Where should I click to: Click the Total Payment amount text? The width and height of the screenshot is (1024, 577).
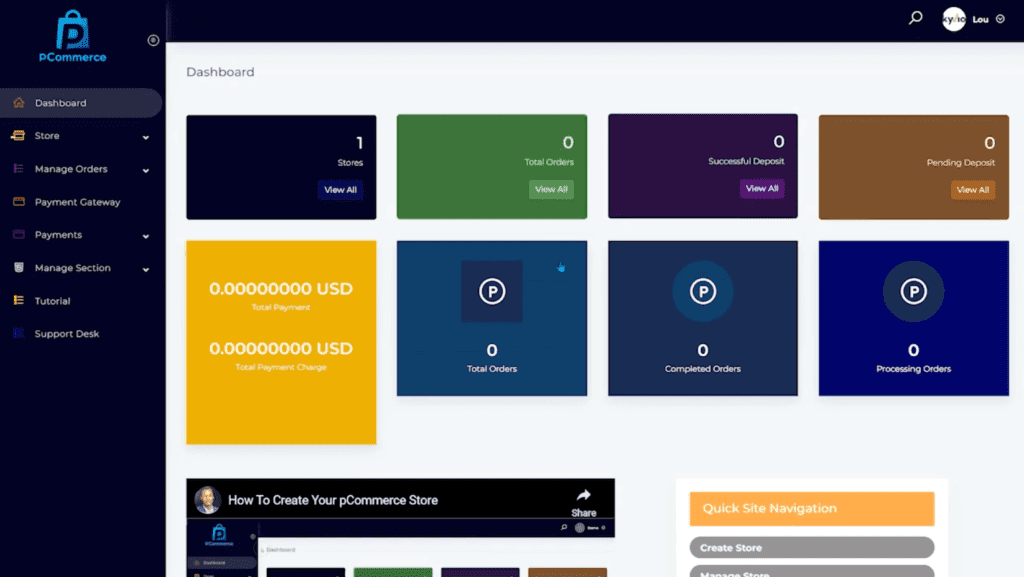pyautogui.click(x=281, y=288)
